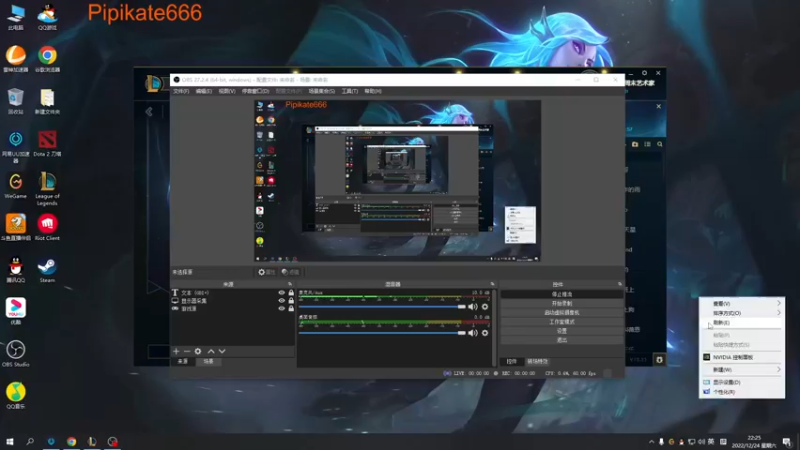This screenshot has height=450, width=800.
Task: Open microphone/Aux audio settings gear
Action: 485,307
